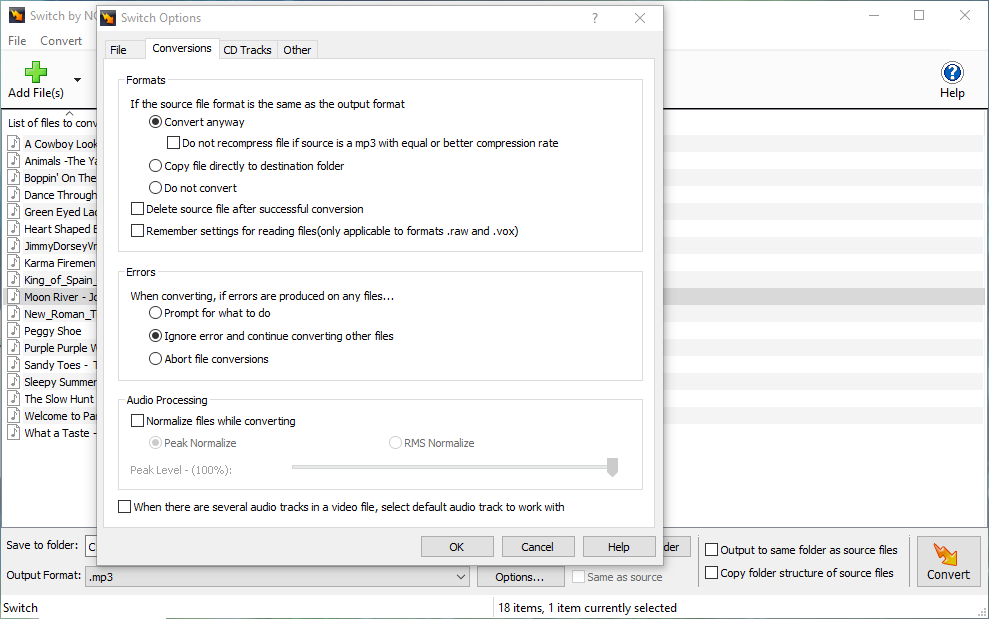The height and width of the screenshot is (619, 989).
Task: Click the note icon next to Moon River
Action: tap(14, 296)
